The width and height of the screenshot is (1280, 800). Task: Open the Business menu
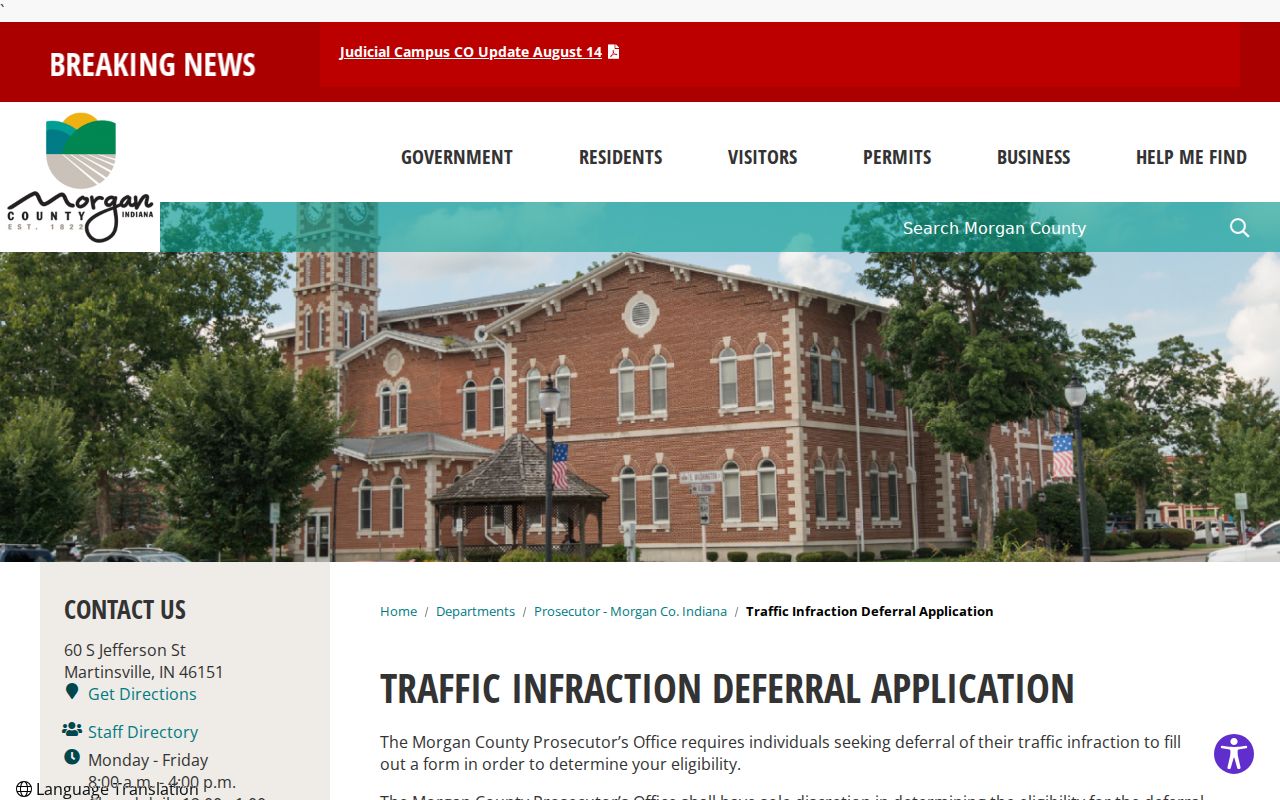click(1034, 157)
